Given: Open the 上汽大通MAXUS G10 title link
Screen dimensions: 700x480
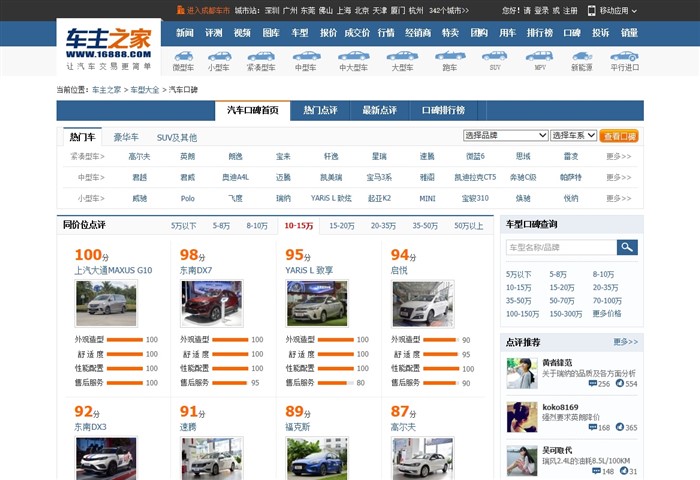Looking at the screenshot, I should click(113, 270).
